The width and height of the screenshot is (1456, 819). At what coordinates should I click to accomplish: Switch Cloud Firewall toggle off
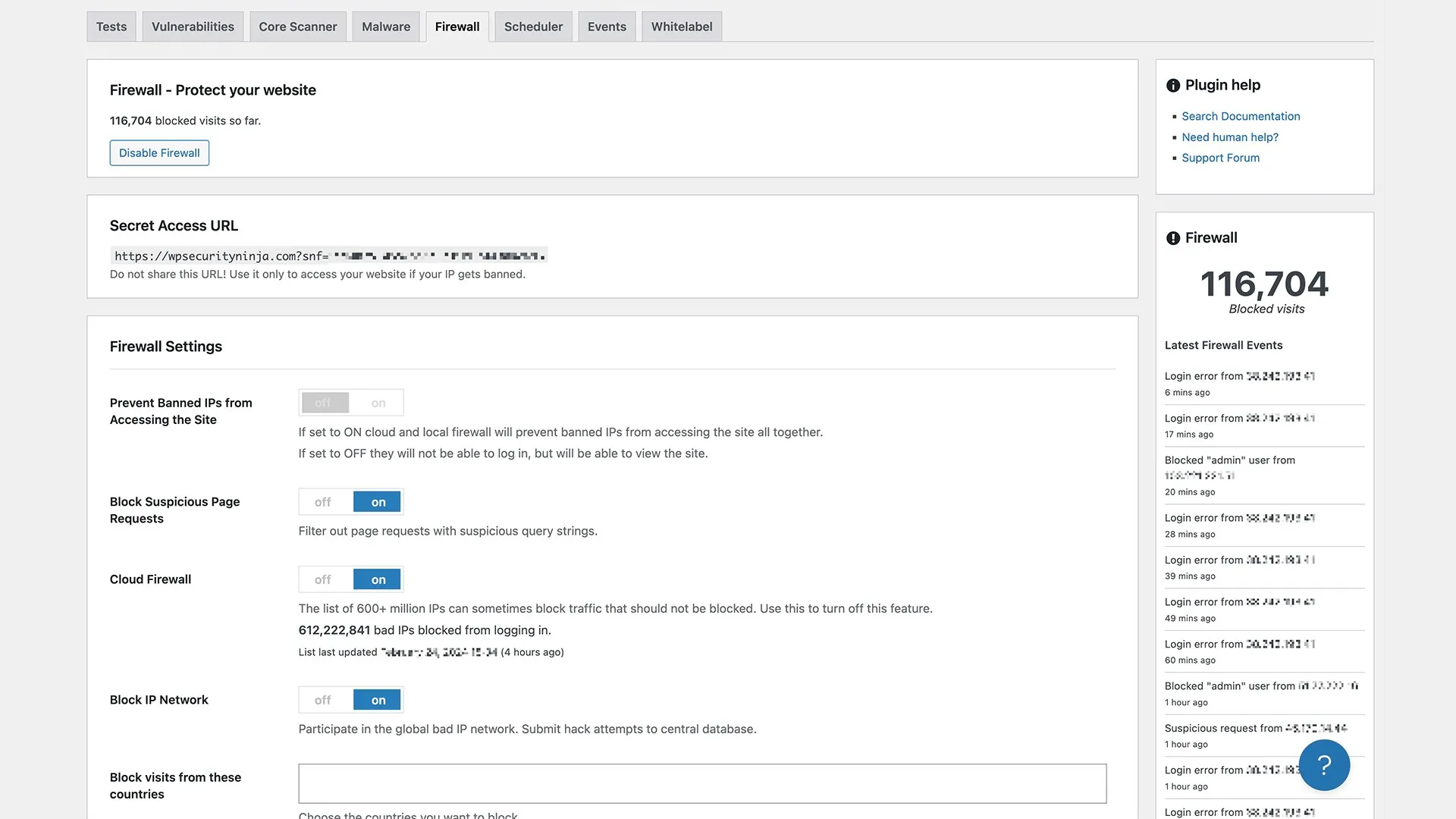[324, 579]
